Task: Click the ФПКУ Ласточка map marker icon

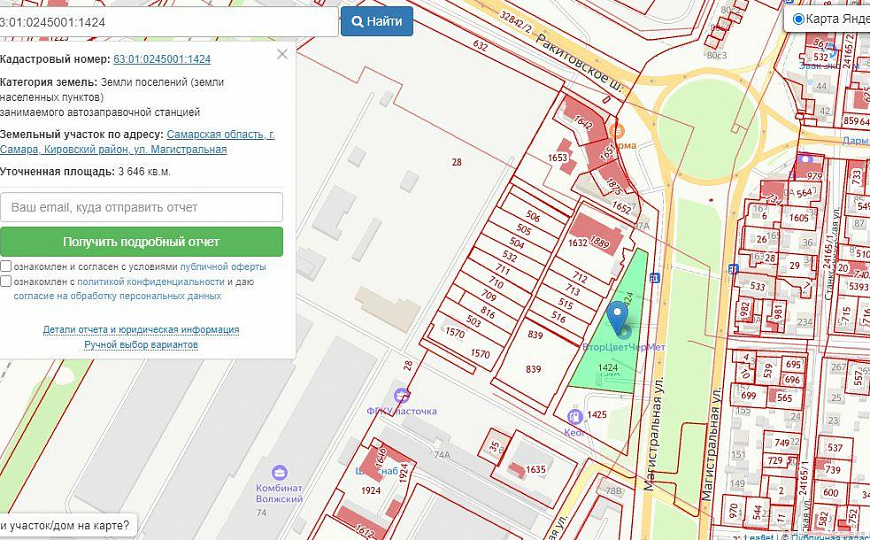Action: (x=402, y=396)
